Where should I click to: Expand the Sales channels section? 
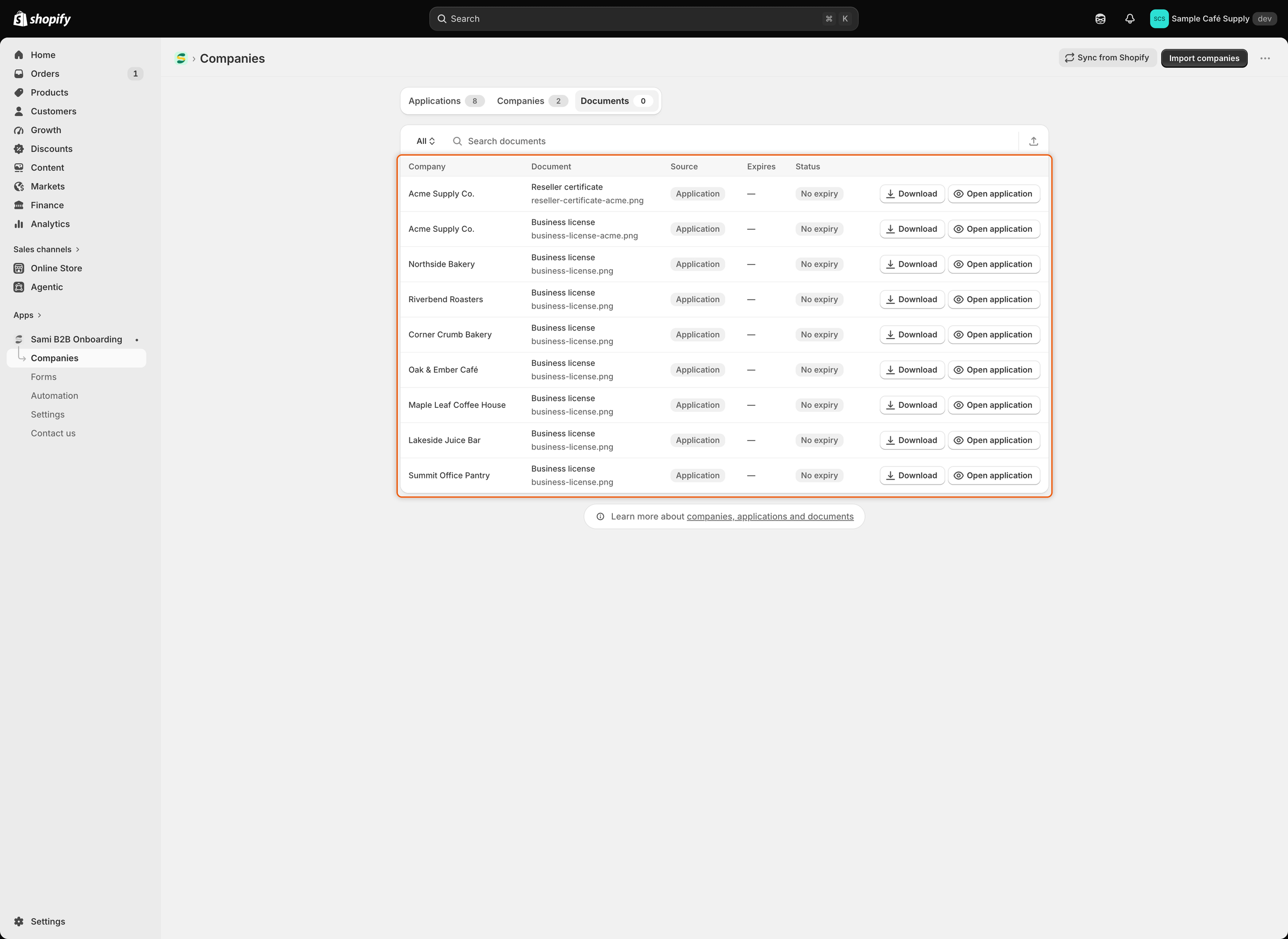click(x=47, y=249)
